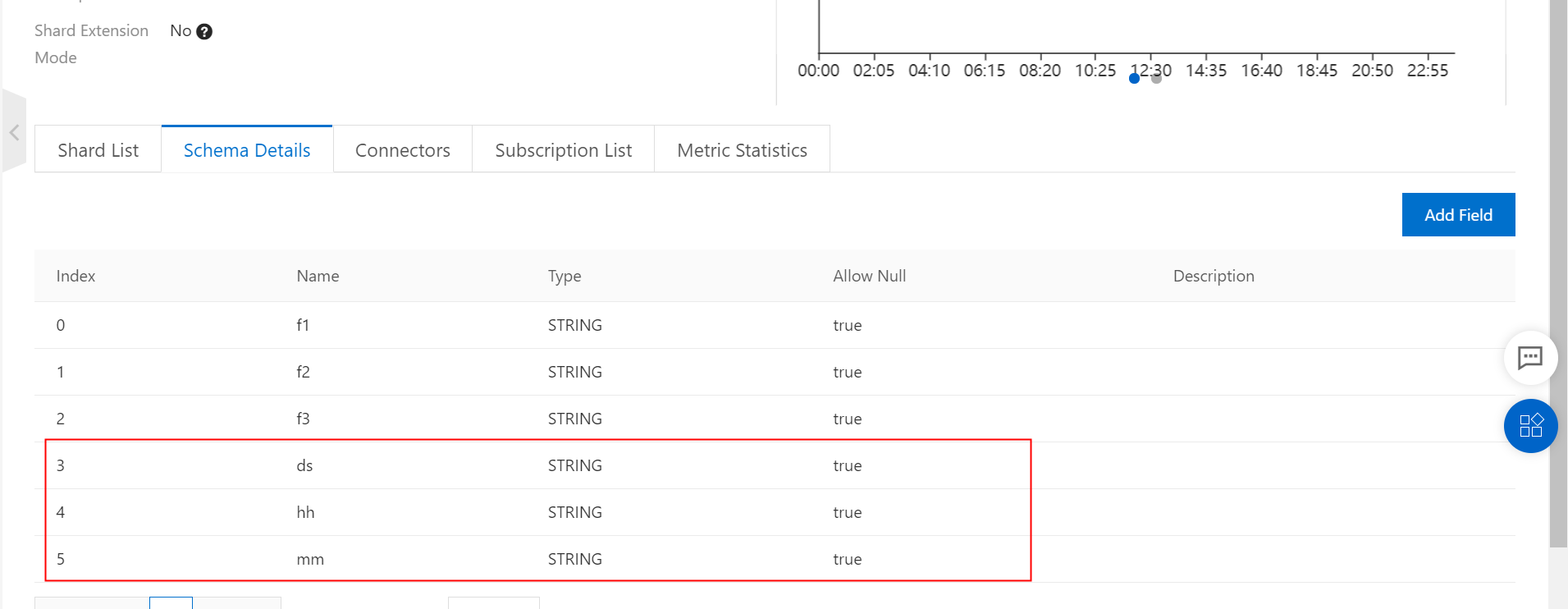Switch to the Shard List tab
1568x609 pixels.
point(98,150)
